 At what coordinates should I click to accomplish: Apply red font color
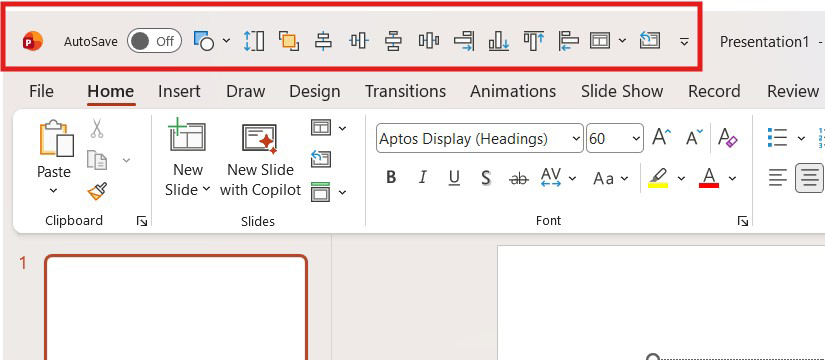[709, 178]
